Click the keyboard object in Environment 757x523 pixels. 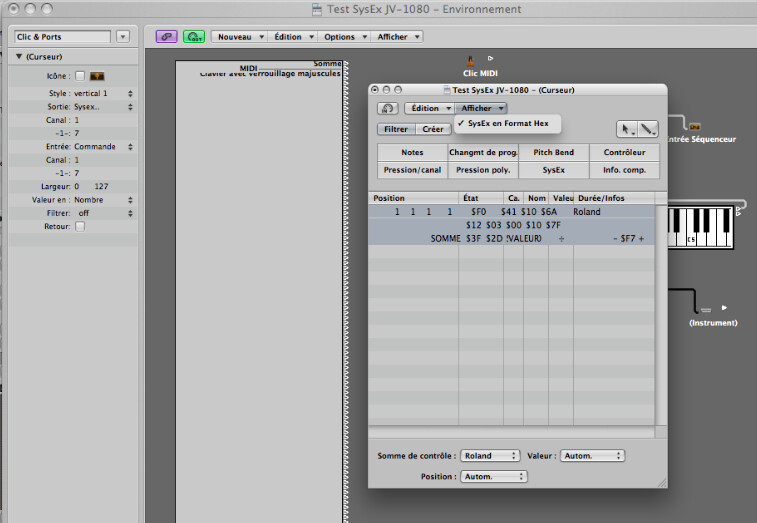click(701, 227)
